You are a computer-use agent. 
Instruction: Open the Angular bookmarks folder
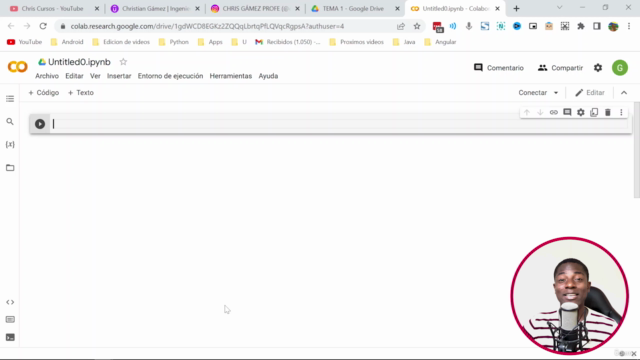pos(440,42)
